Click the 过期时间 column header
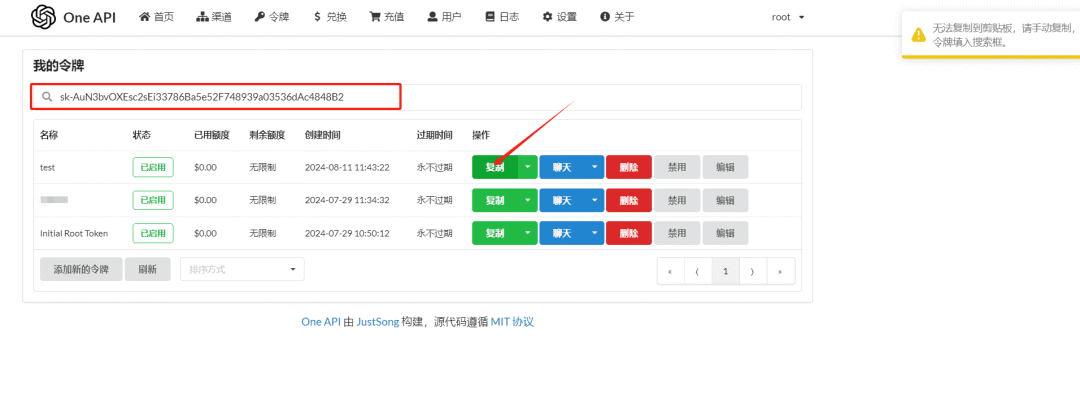Viewport: 1080px width, 395px height. 435,134
